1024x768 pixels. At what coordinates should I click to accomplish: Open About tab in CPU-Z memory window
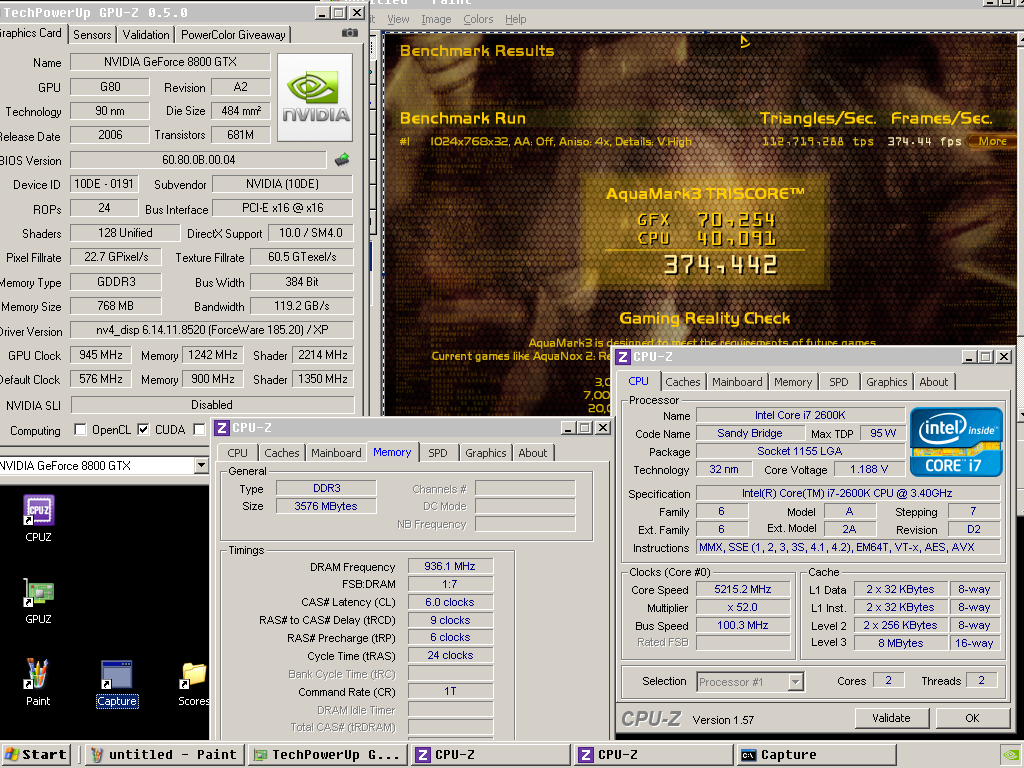[x=533, y=453]
